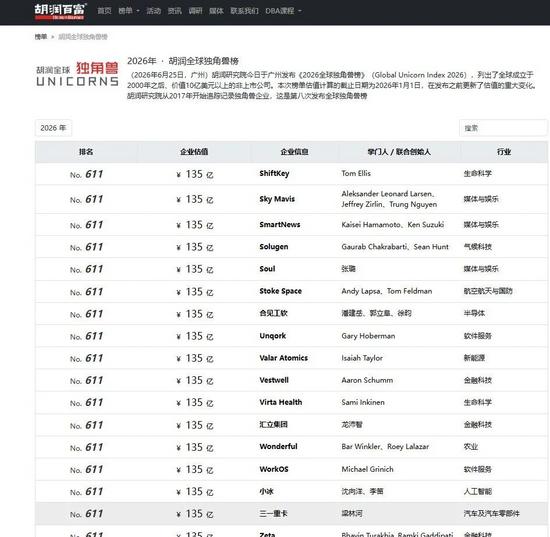Focus the 搜索 search input box

pyautogui.click(x=503, y=128)
